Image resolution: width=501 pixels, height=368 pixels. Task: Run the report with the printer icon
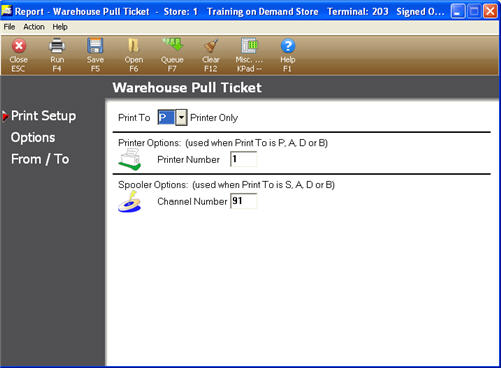click(x=57, y=55)
